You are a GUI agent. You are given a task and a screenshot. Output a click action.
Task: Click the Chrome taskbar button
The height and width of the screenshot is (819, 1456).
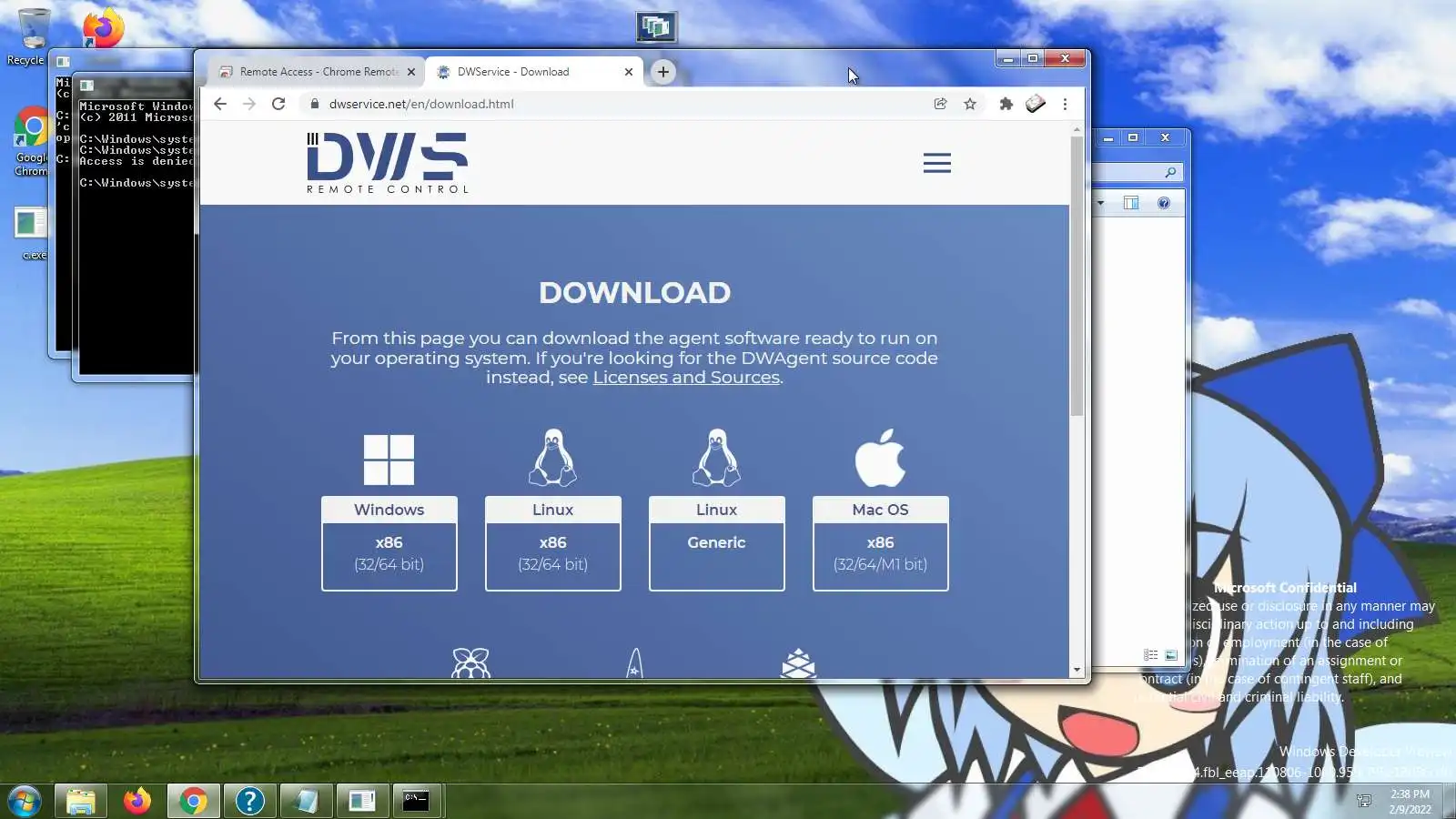pyautogui.click(x=193, y=801)
